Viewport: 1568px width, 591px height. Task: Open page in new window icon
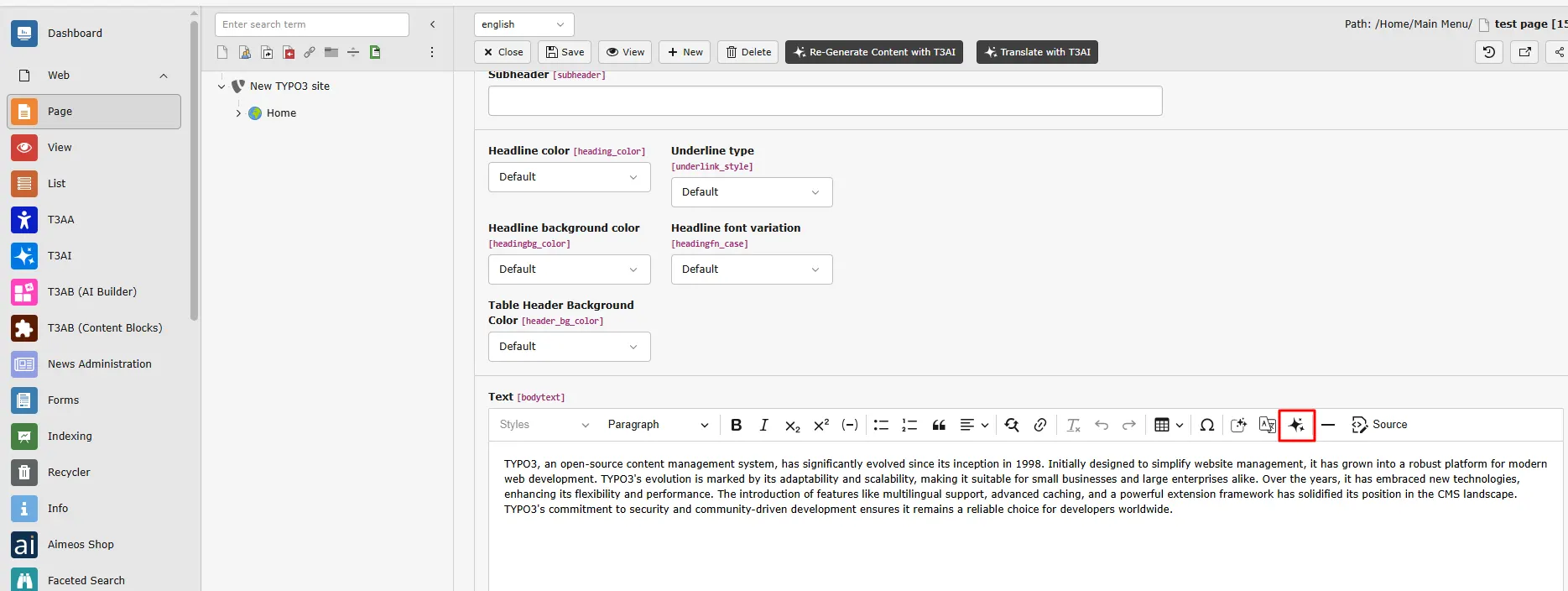tap(1525, 52)
